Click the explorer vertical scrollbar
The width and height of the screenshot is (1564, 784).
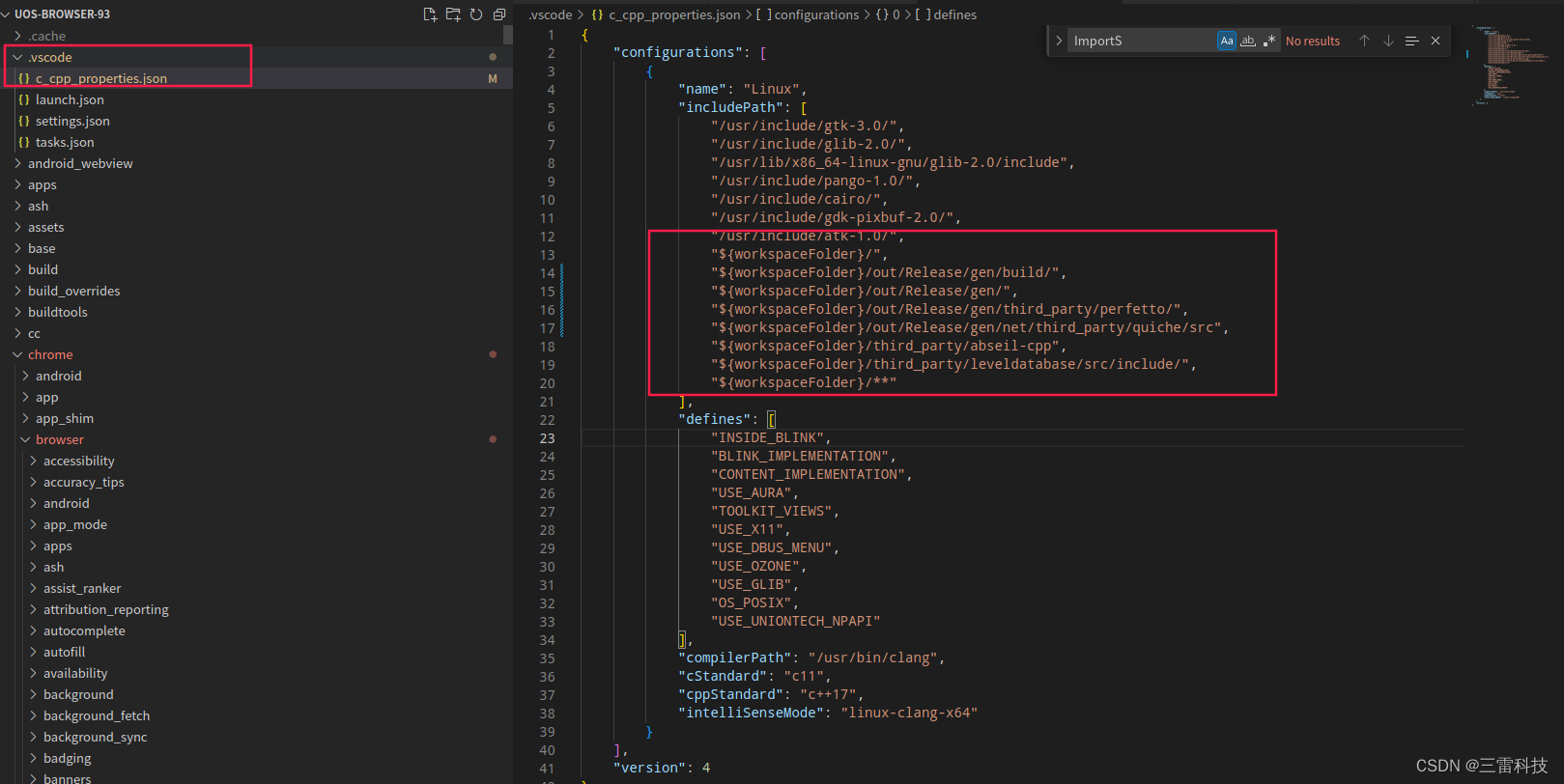(x=508, y=35)
